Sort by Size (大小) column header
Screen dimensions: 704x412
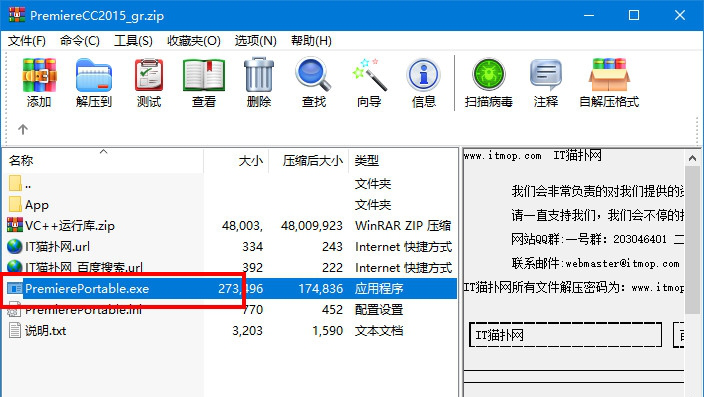click(x=236, y=161)
